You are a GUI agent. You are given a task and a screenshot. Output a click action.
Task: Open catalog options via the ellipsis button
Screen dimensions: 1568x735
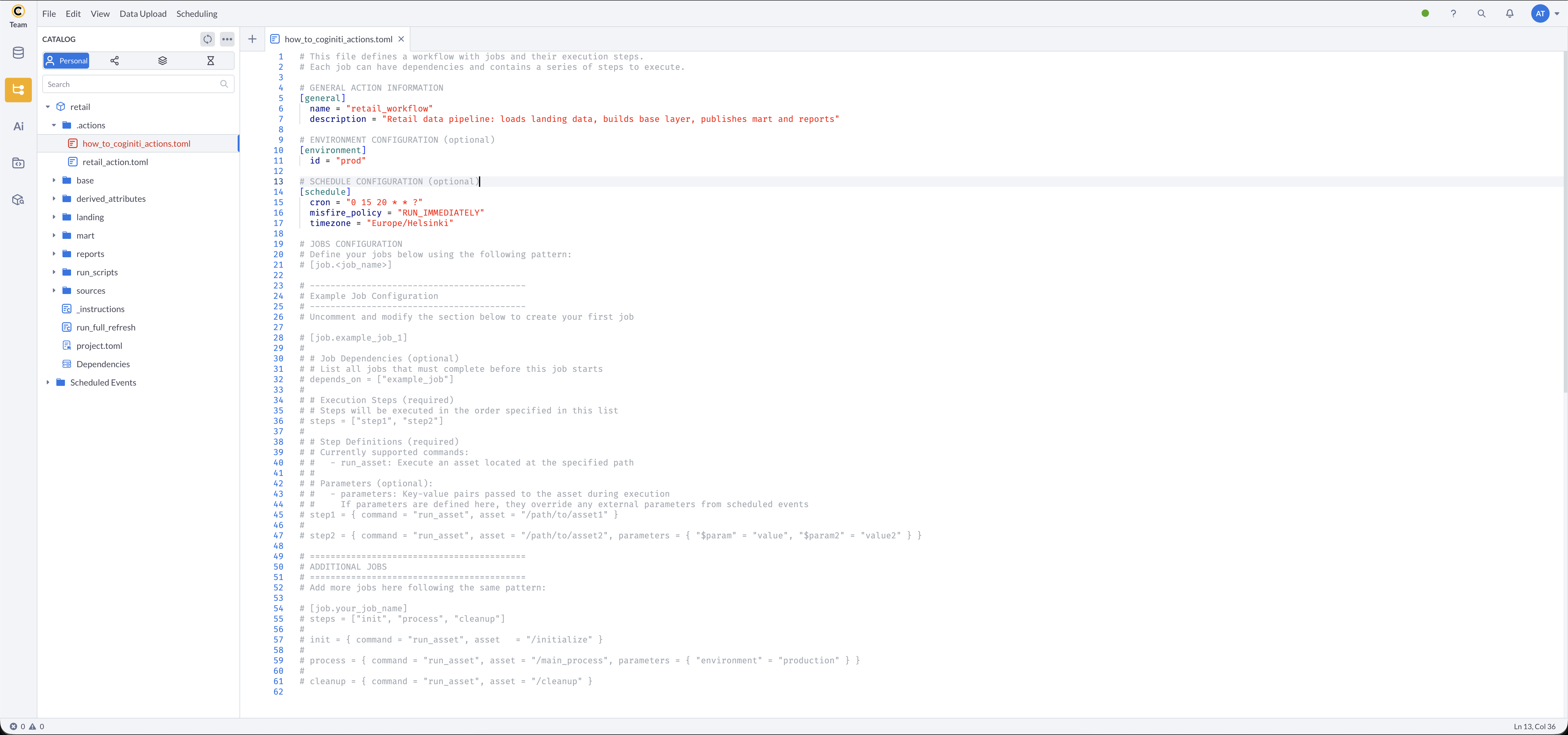pyautogui.click(x=227, y=39)
